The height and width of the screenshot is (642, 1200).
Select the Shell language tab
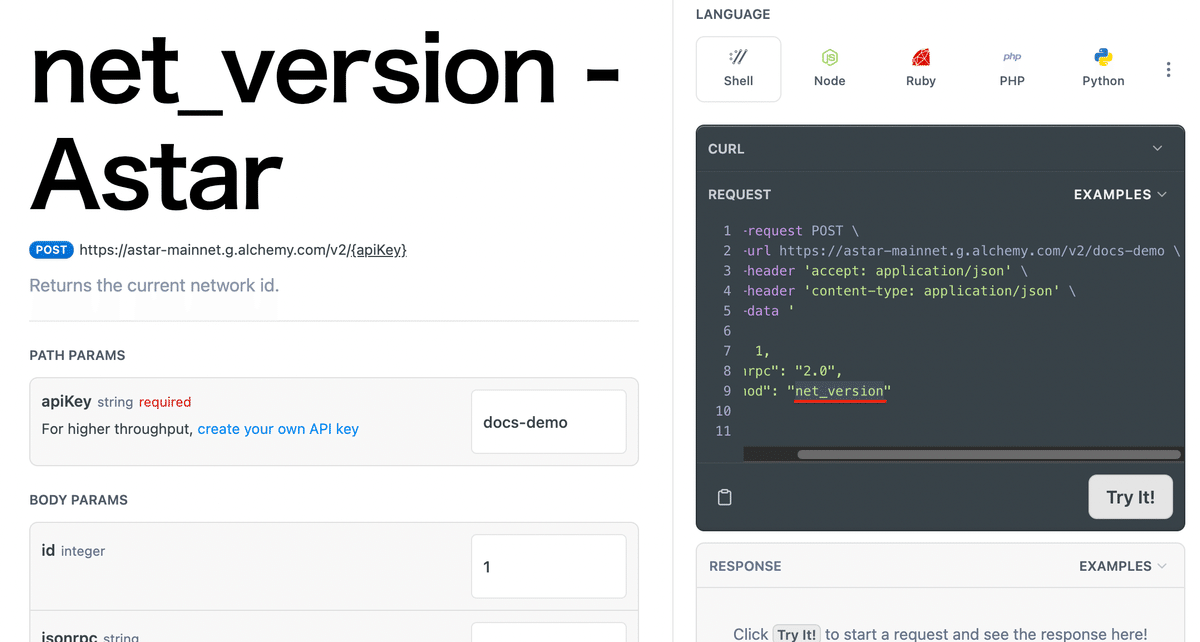tap(738, 69)
